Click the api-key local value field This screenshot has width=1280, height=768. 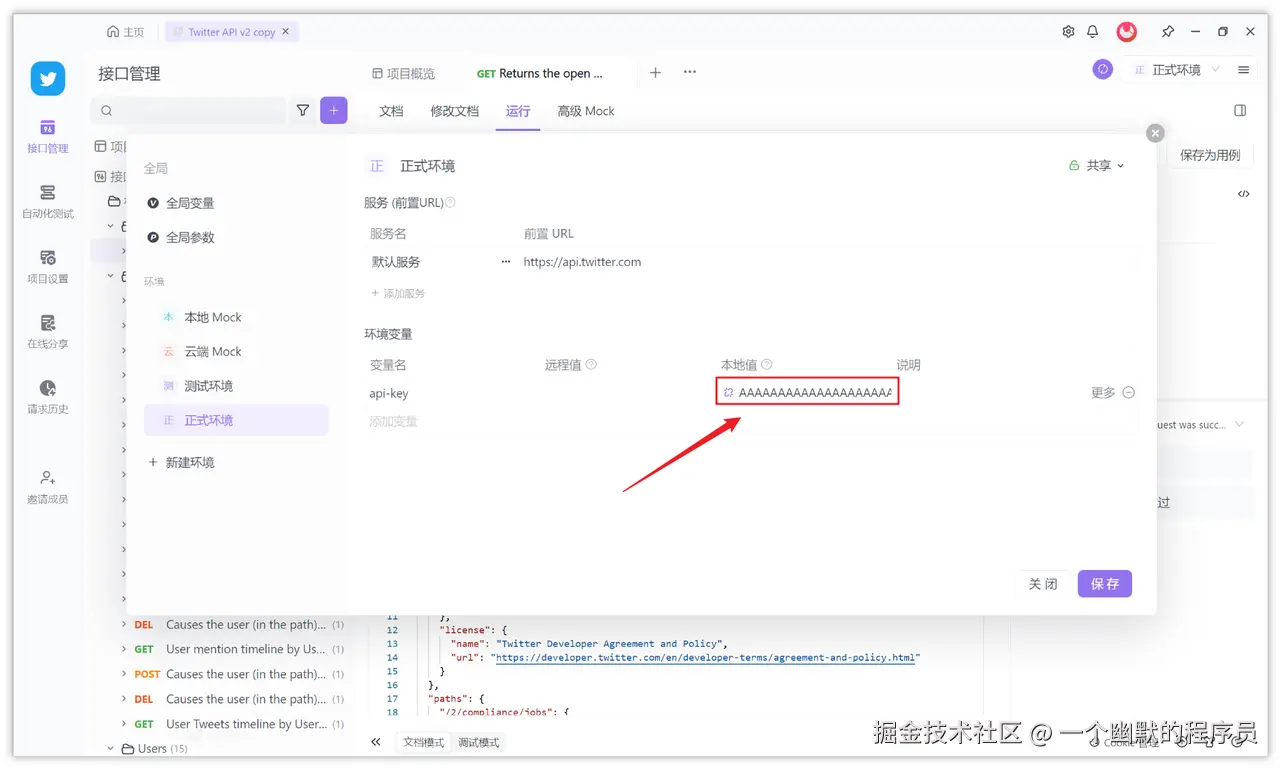(808, 392)
